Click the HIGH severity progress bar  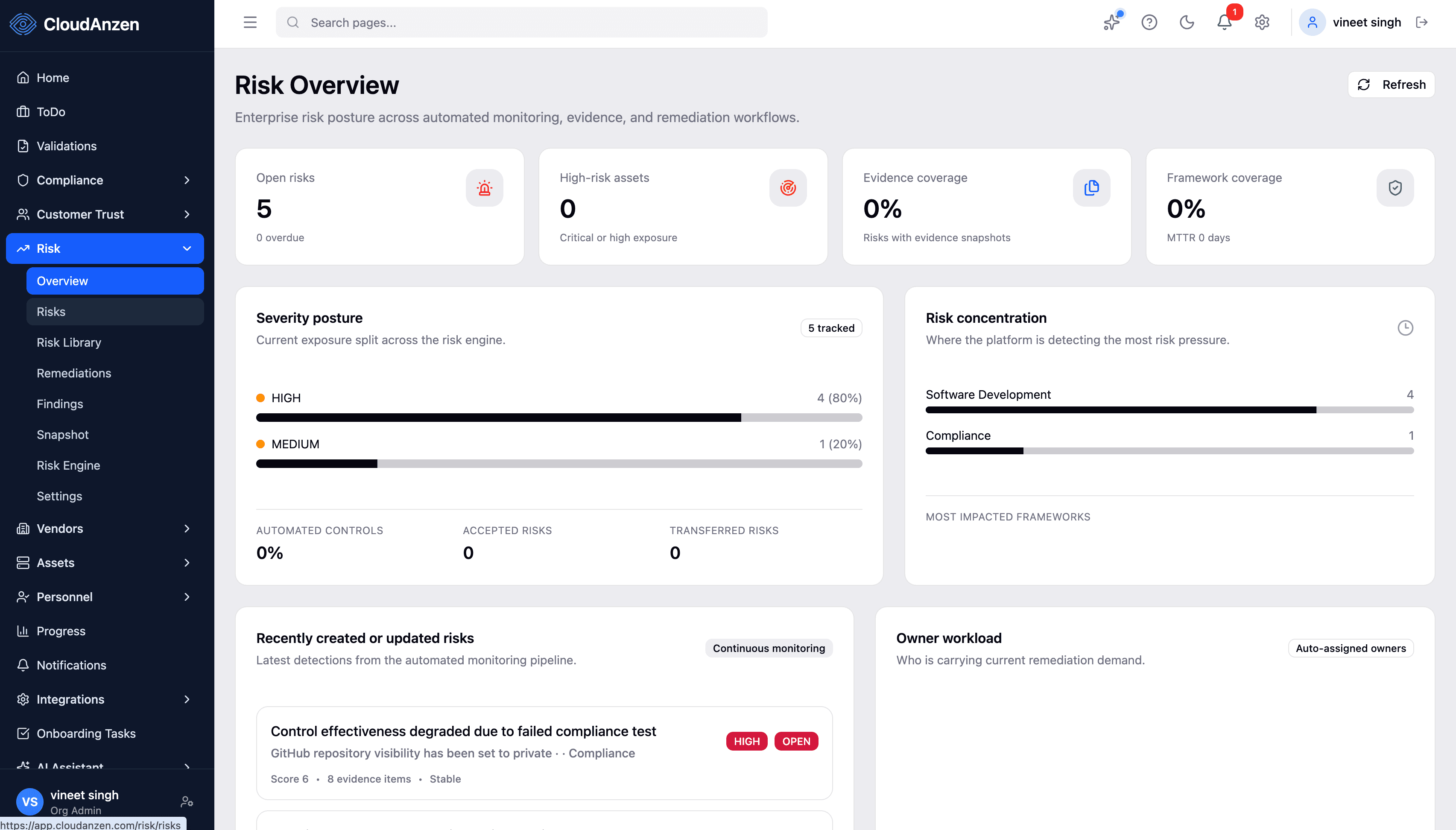pyautogui.click(x=558, y=418)
